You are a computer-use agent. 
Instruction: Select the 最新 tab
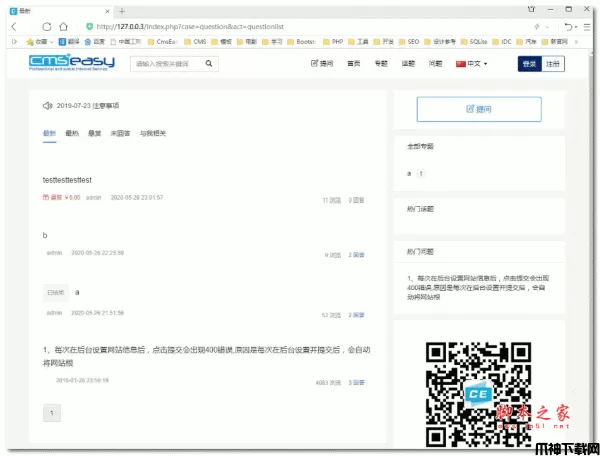click(x=49, y=133)
